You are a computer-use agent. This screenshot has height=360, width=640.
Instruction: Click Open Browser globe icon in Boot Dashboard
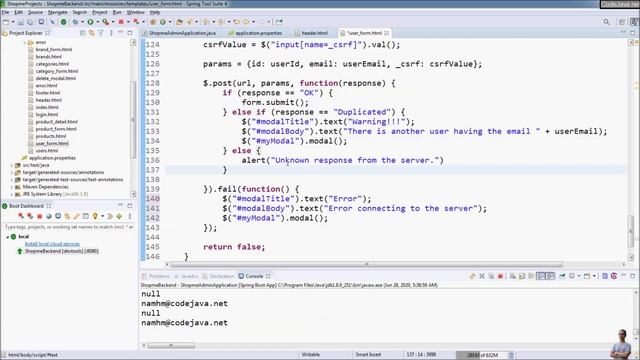click(x=49, y=216)
